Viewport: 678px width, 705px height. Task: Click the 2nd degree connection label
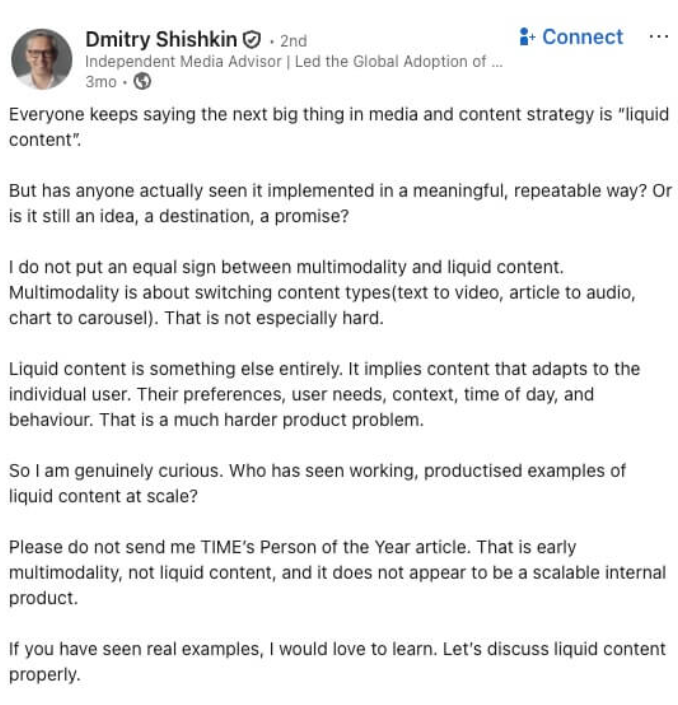pyautogui.click(x=293, y=41)
